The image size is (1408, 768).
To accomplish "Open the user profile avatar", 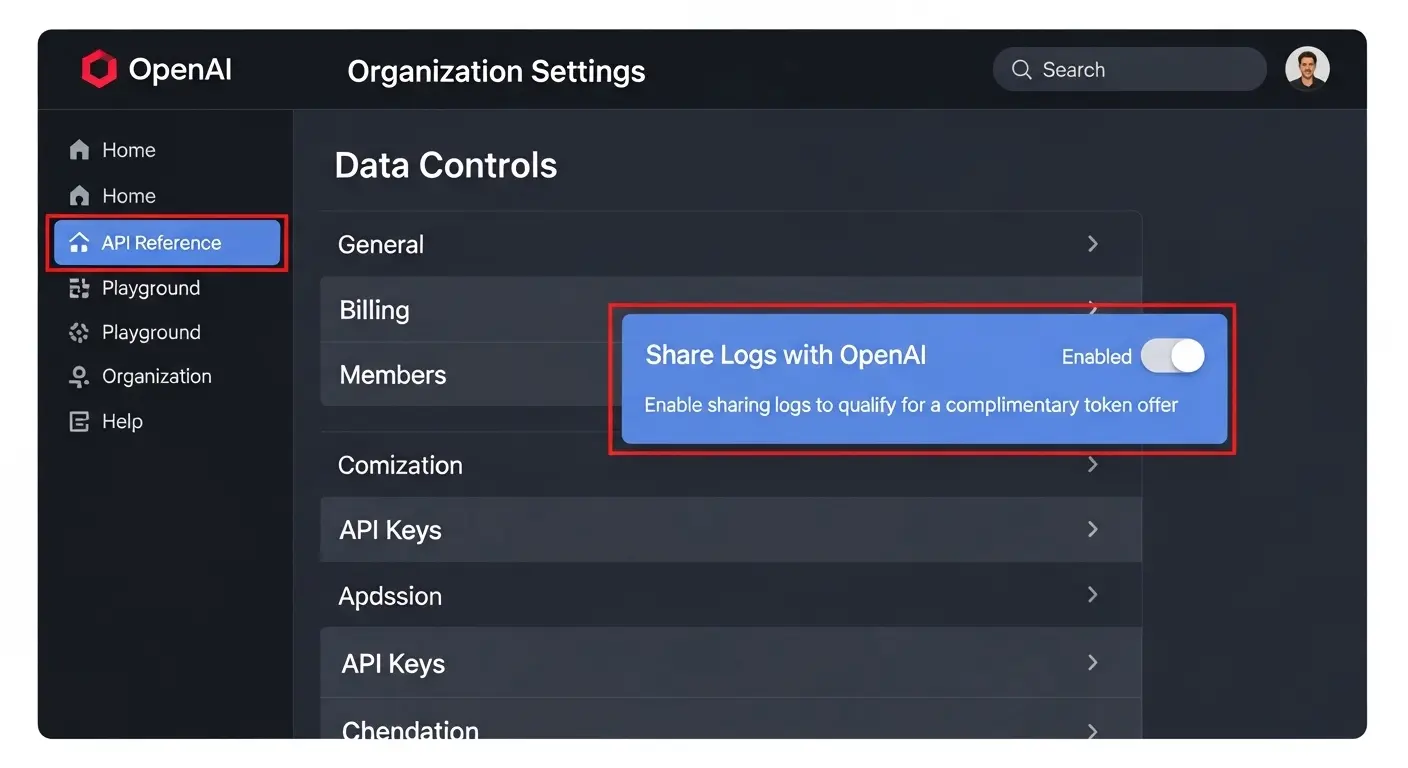I will [x=1307, y=69].
